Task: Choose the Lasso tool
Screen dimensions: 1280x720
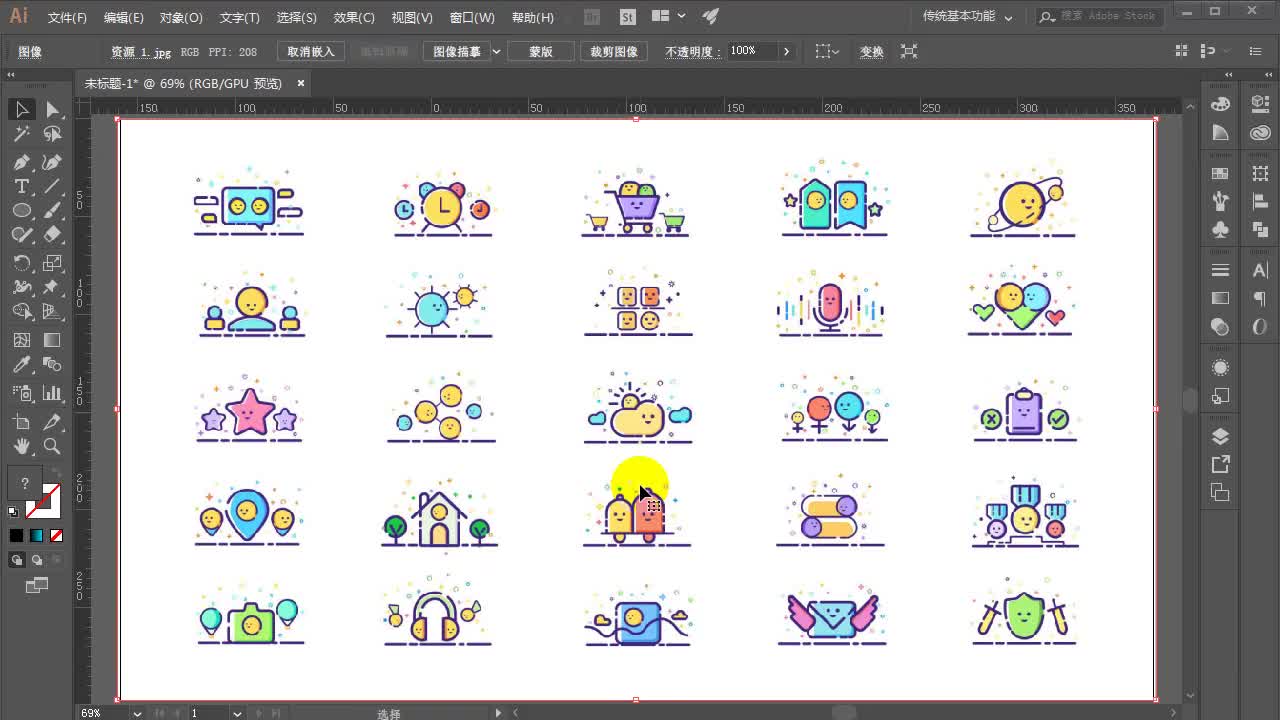Action: point(52,134)
